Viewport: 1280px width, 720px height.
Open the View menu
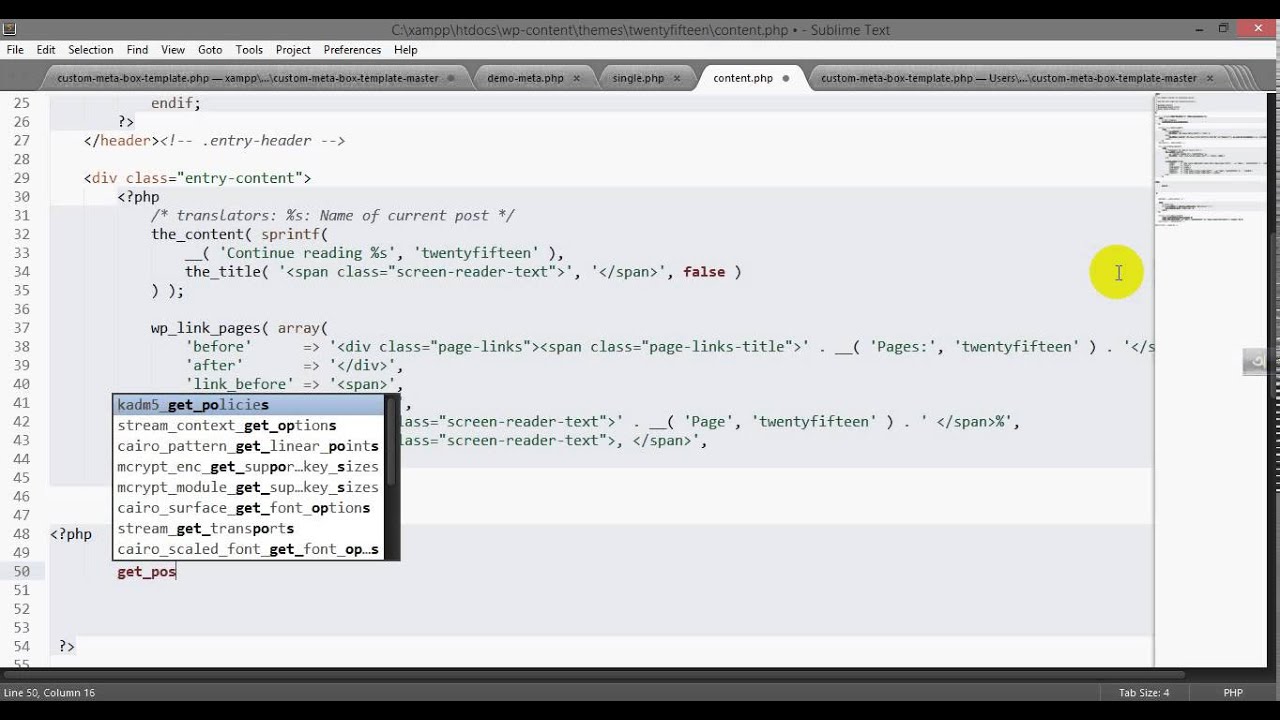coord(173,49)
